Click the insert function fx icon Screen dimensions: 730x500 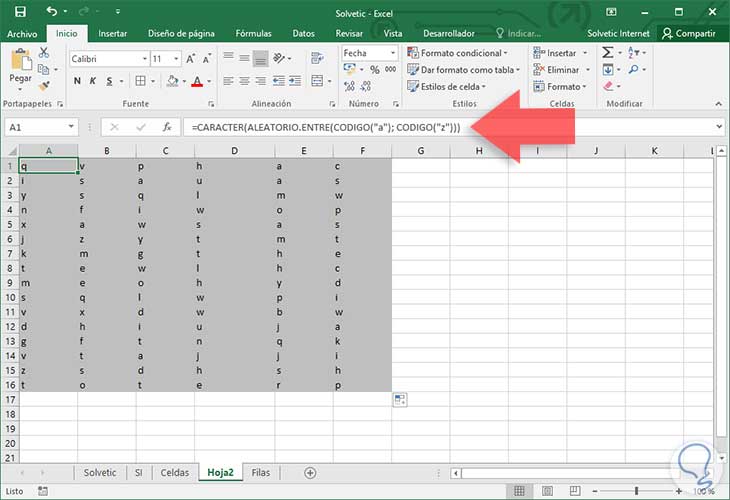(x=167, y=127)
